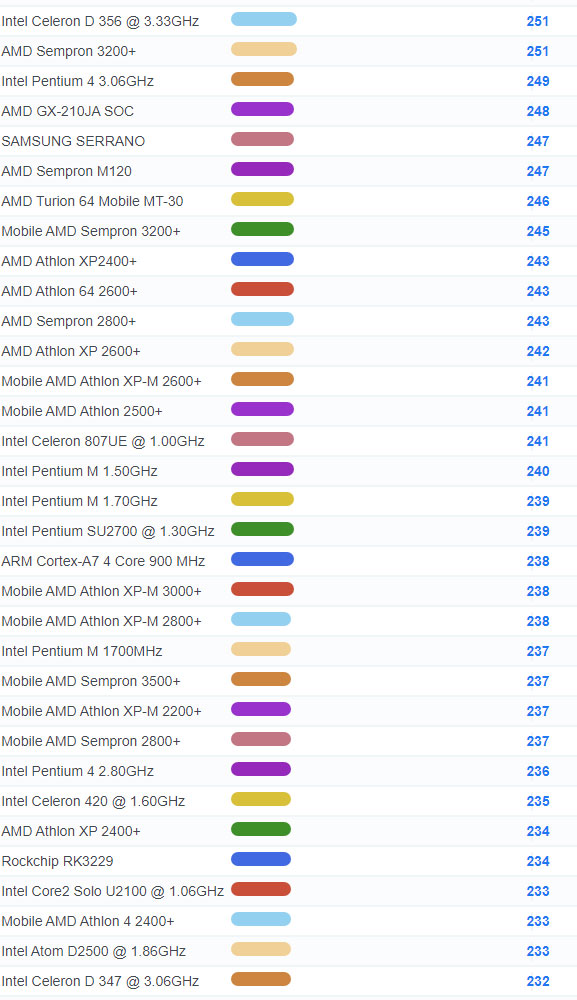Click score 239 for Pentium SU2700
Screen dimensions: 577x1000
pos(537,531)
